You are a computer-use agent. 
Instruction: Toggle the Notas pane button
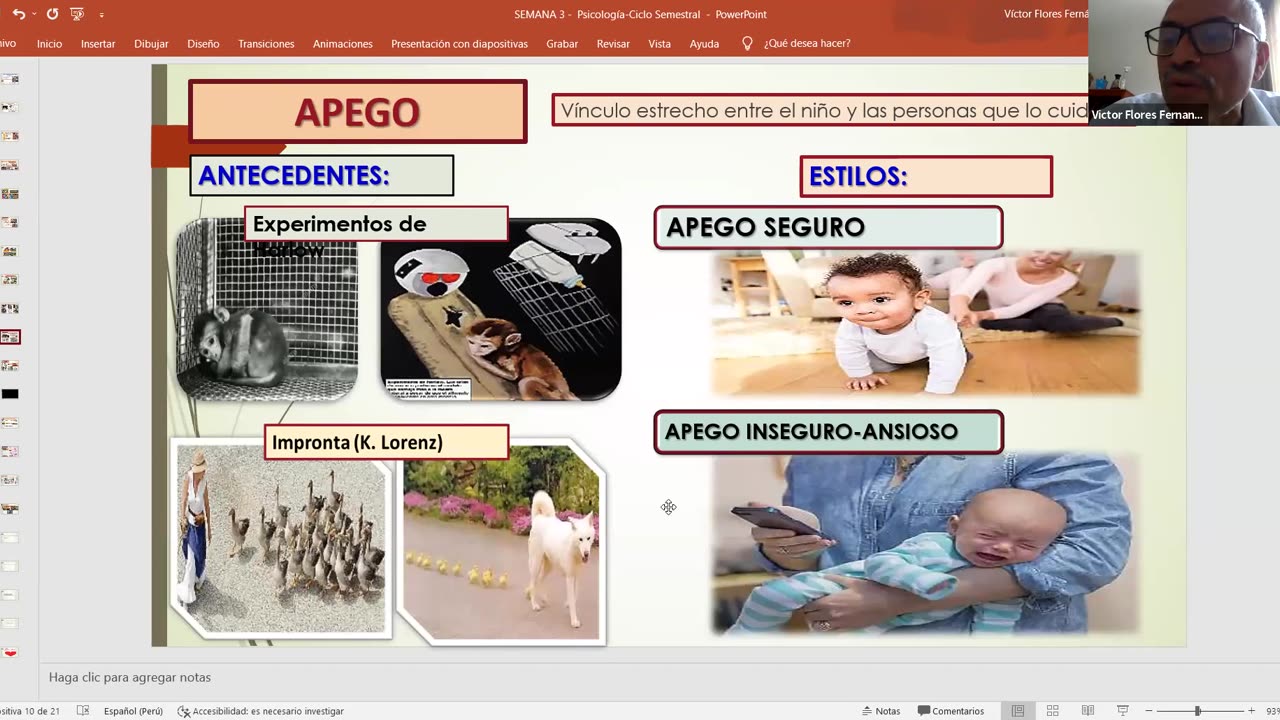coord(880,711)
